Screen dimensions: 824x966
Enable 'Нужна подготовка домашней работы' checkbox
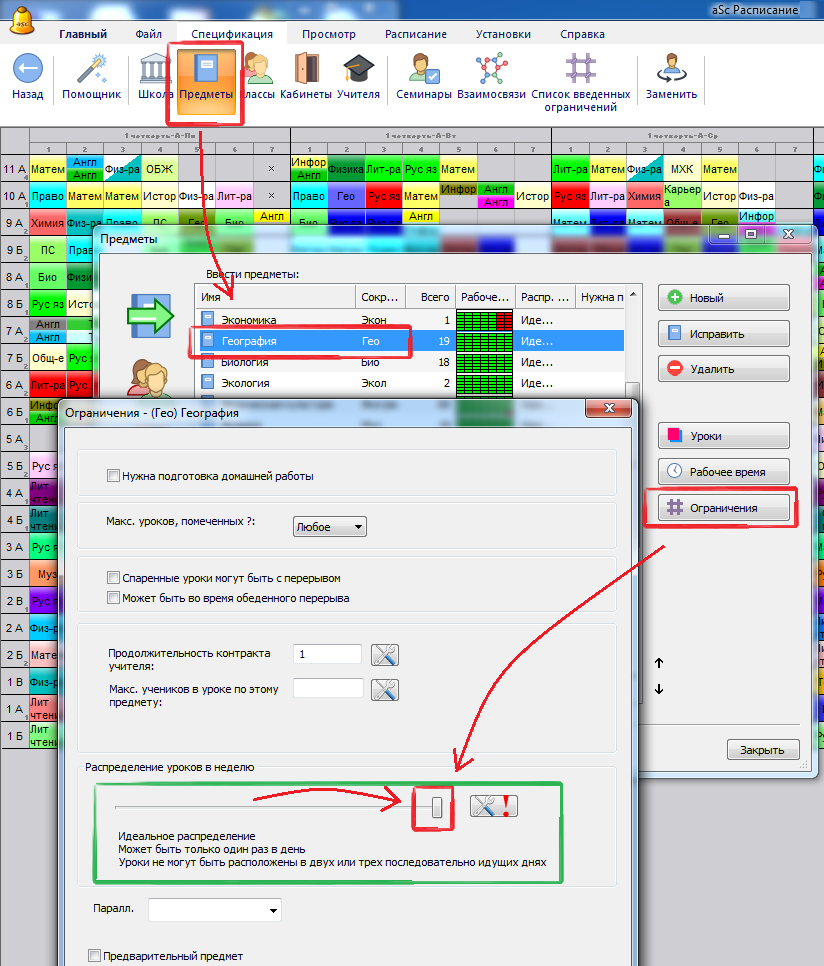pyautogui.click(x=114, y=476)
